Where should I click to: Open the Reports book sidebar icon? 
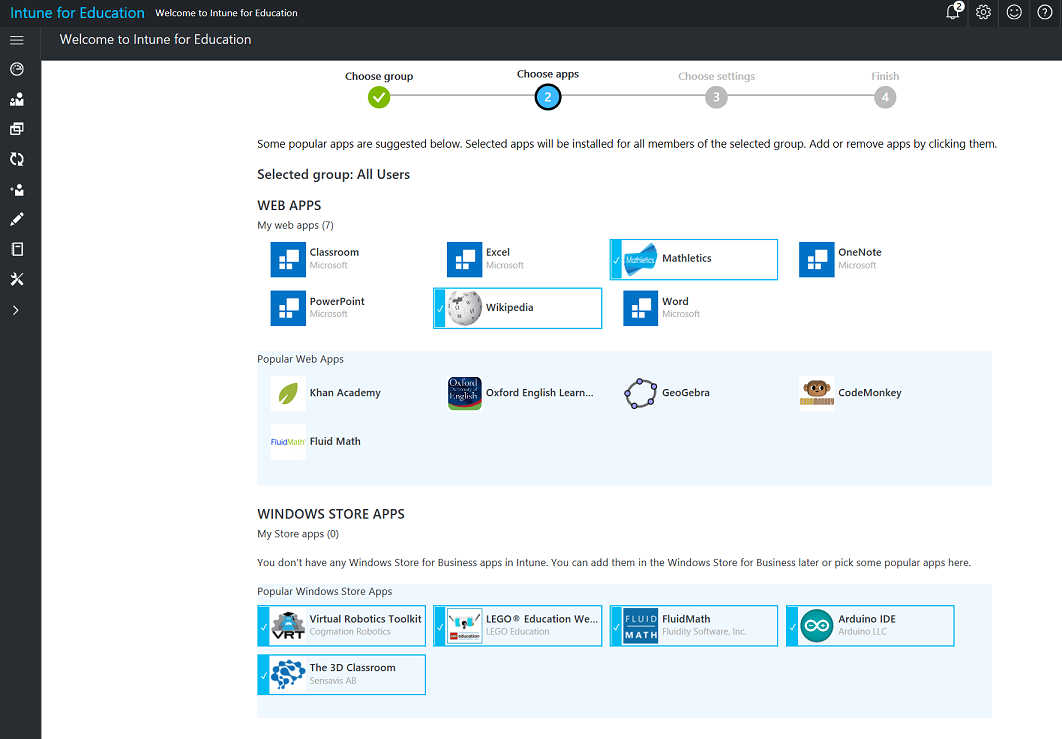tap(17, 249)
